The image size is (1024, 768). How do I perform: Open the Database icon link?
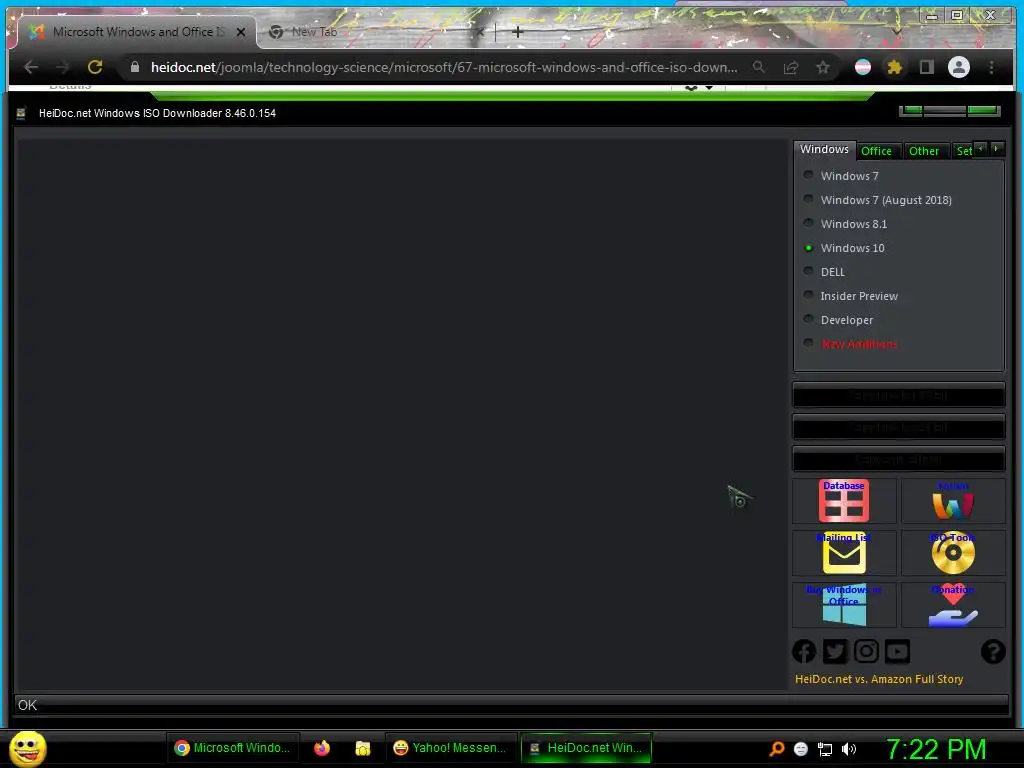(x=843, y=501)
